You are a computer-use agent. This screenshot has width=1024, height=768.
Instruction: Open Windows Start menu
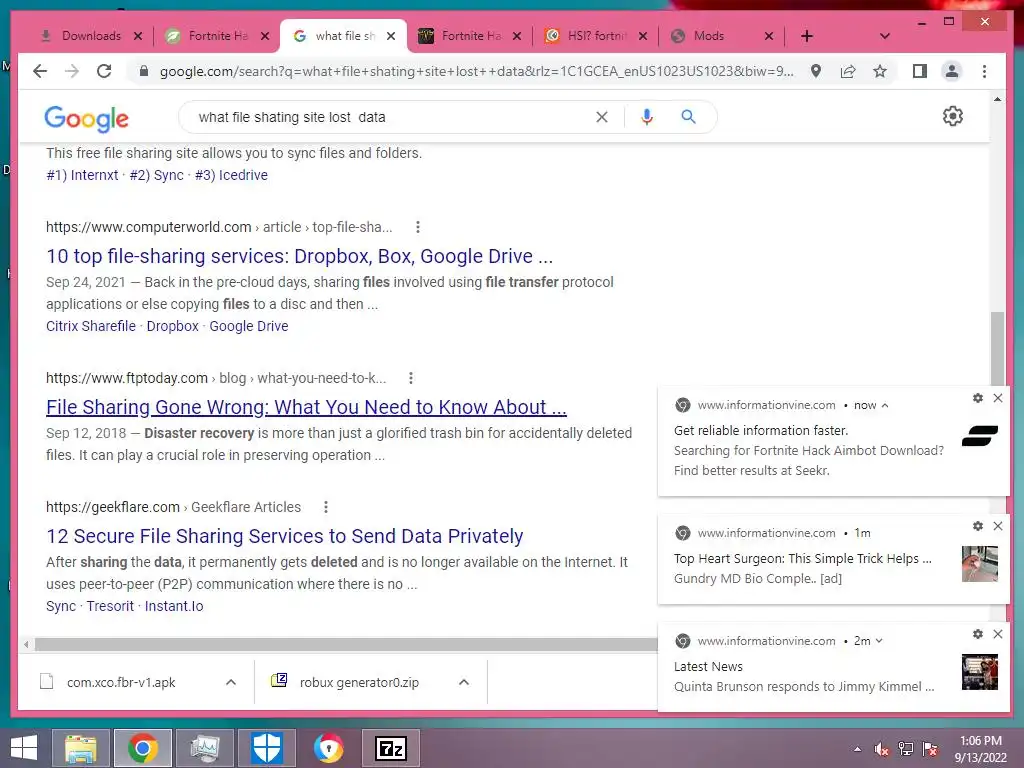[24, 748]
